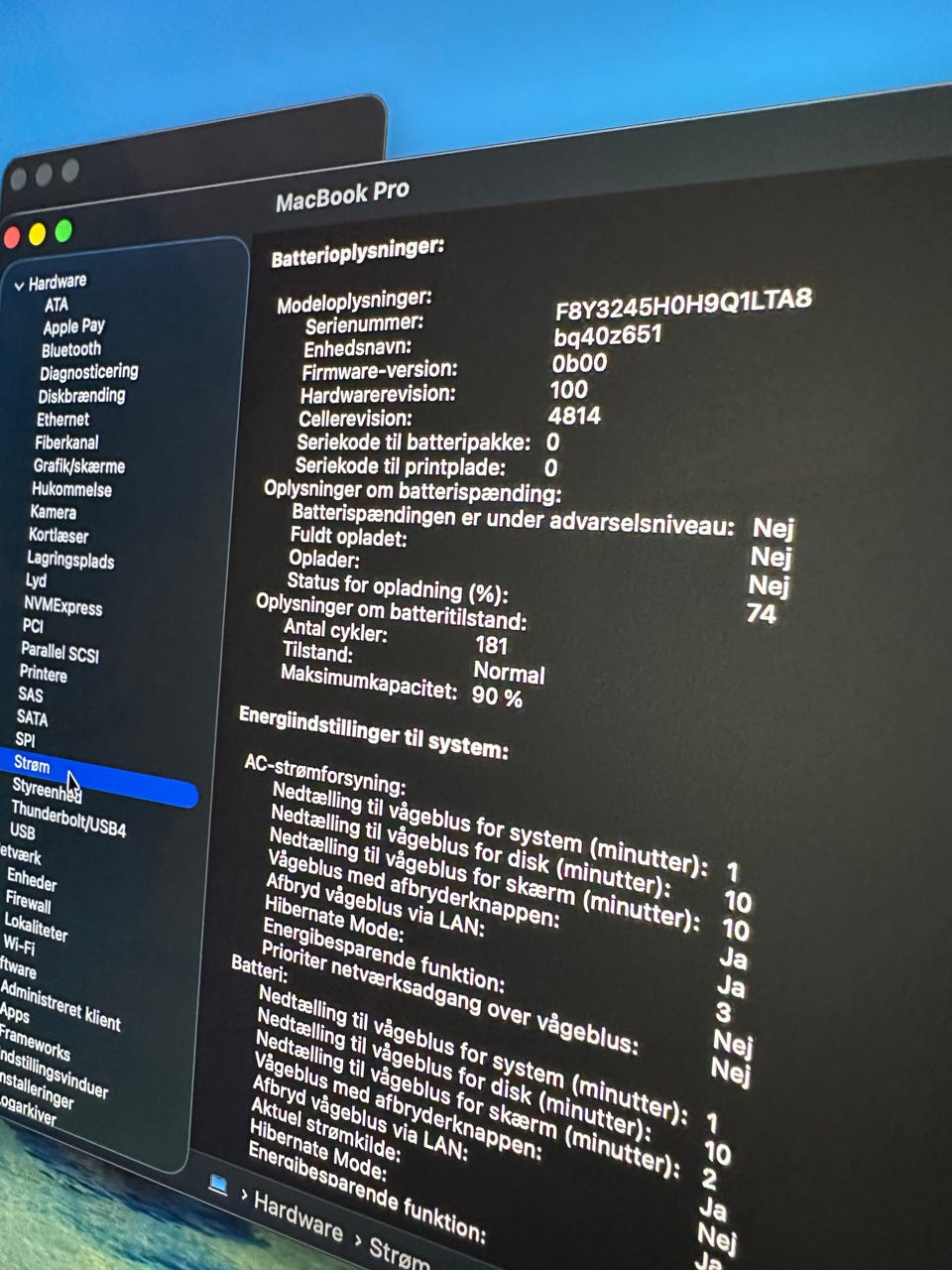Select USB in the hardware list

22,831
